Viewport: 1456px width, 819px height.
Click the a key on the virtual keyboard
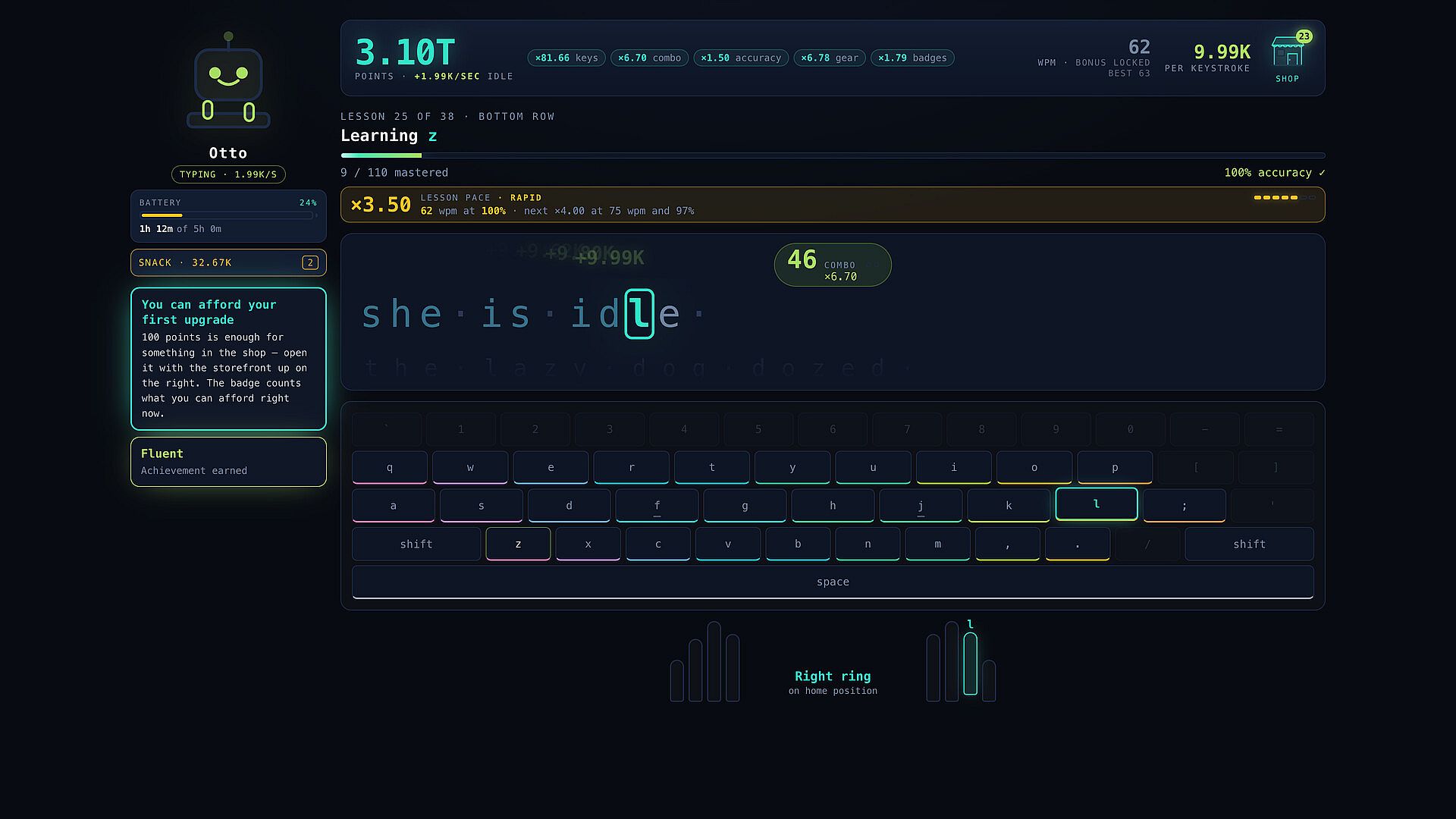coord(394,506)
